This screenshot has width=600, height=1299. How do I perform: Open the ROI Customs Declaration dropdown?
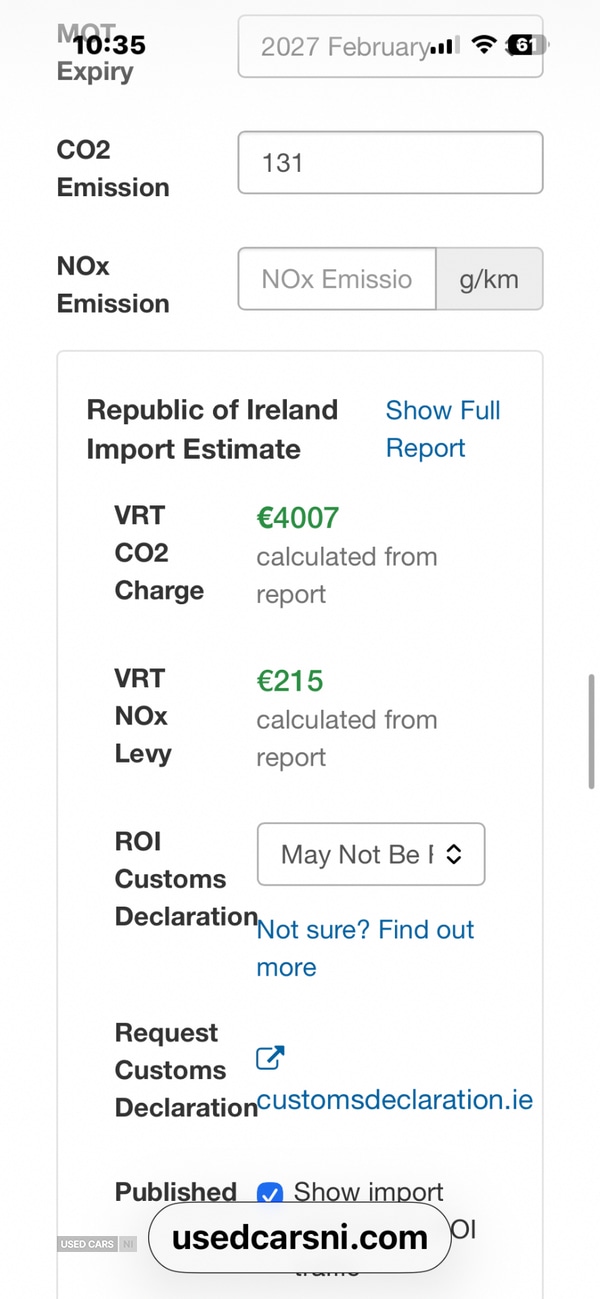371,854
